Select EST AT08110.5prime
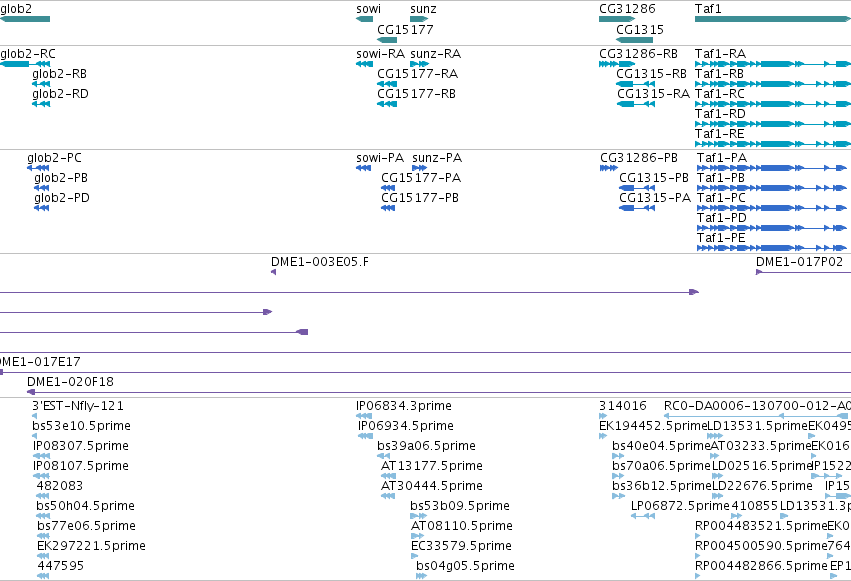Image resolution: width=851 pixels, height=581 pixels. tap(417, 537)
